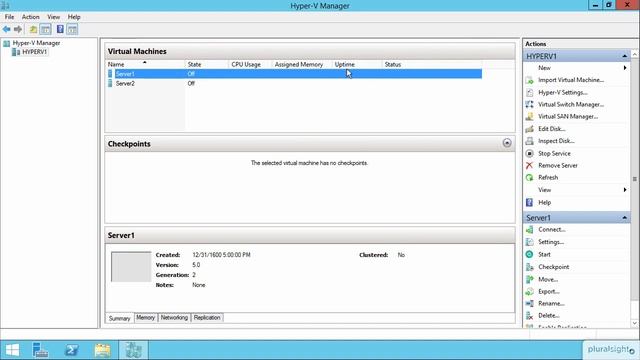Click the Actions pane scroll up arrow
Screen dimensions: 640x360
pos(635,54)
